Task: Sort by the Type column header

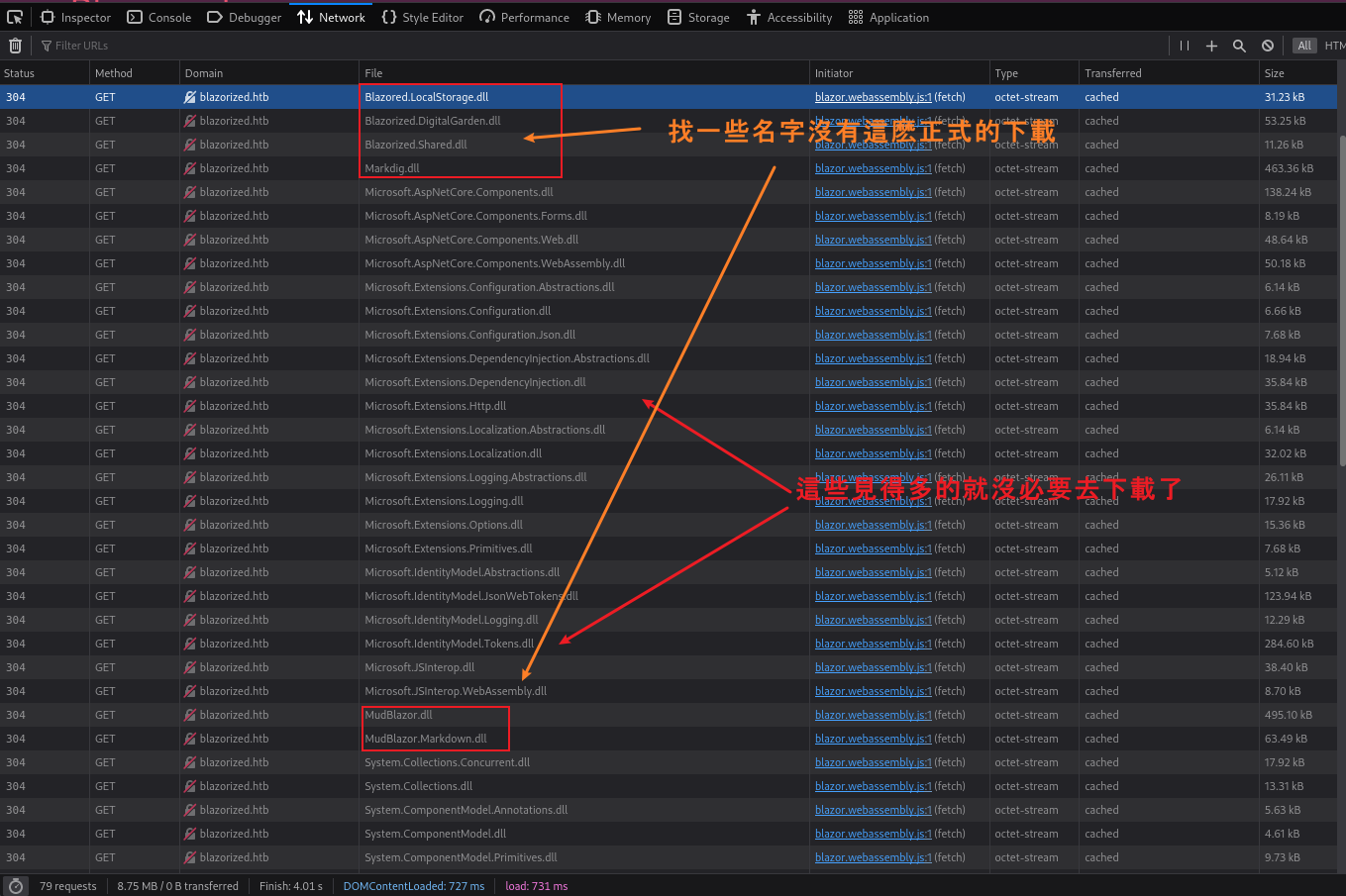Action: tap(1034, 73)
